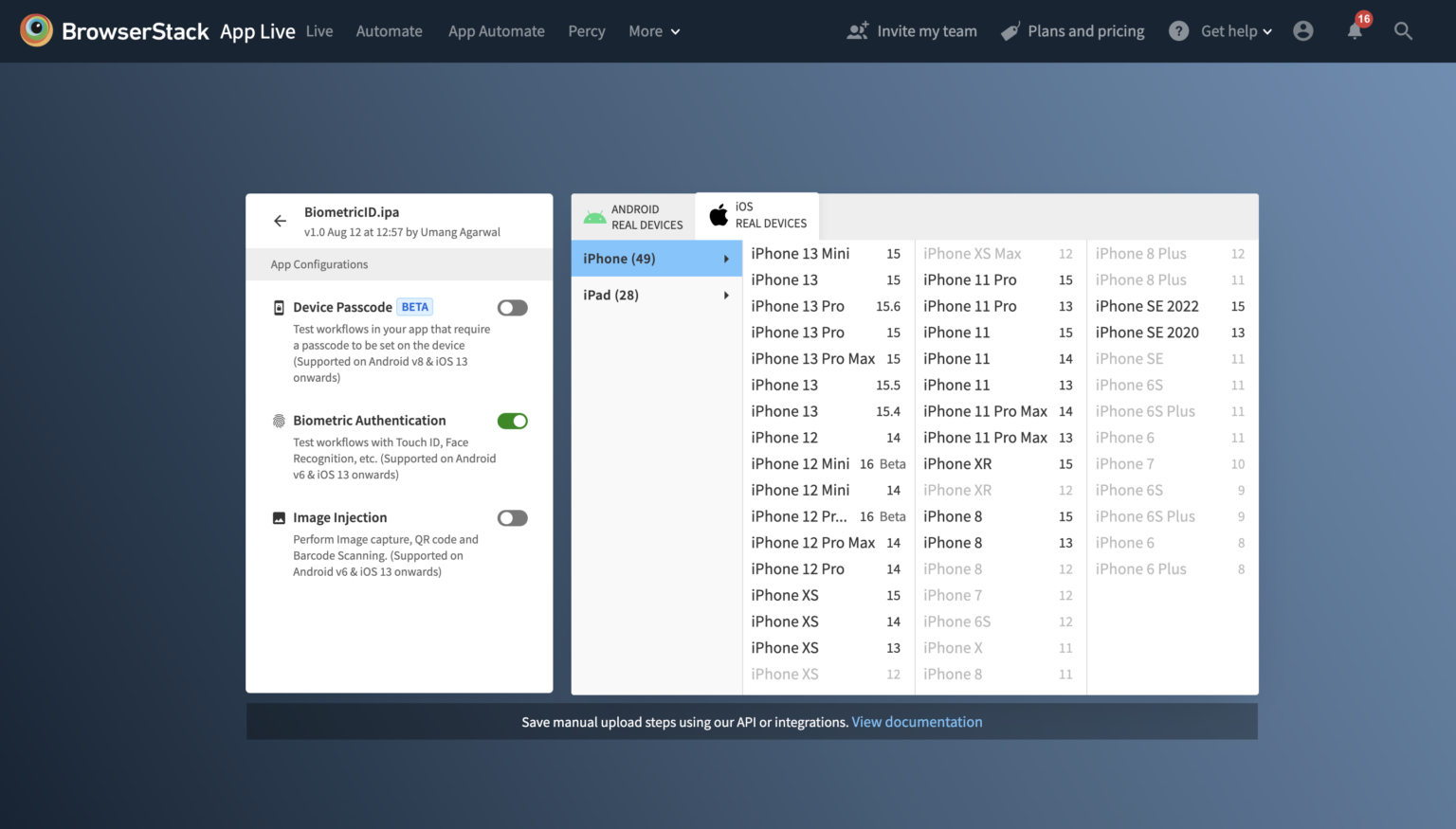The image size is (1456, 829).
Task: Expand the iPhone (49) device category
Action: [x=656, y=259]
